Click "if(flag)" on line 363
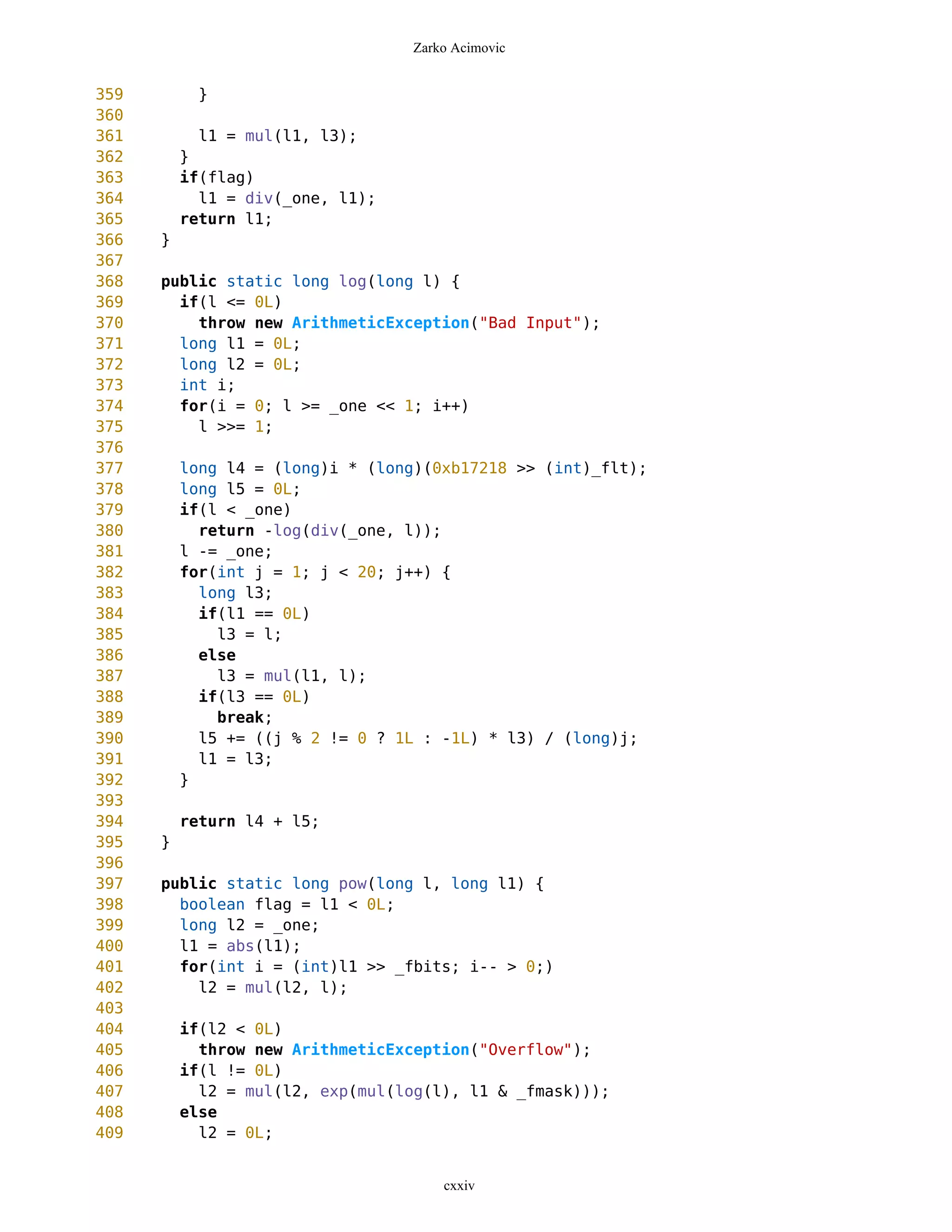Image resolution: width=952 pixels, height=1232 pixels. point(217,178)
